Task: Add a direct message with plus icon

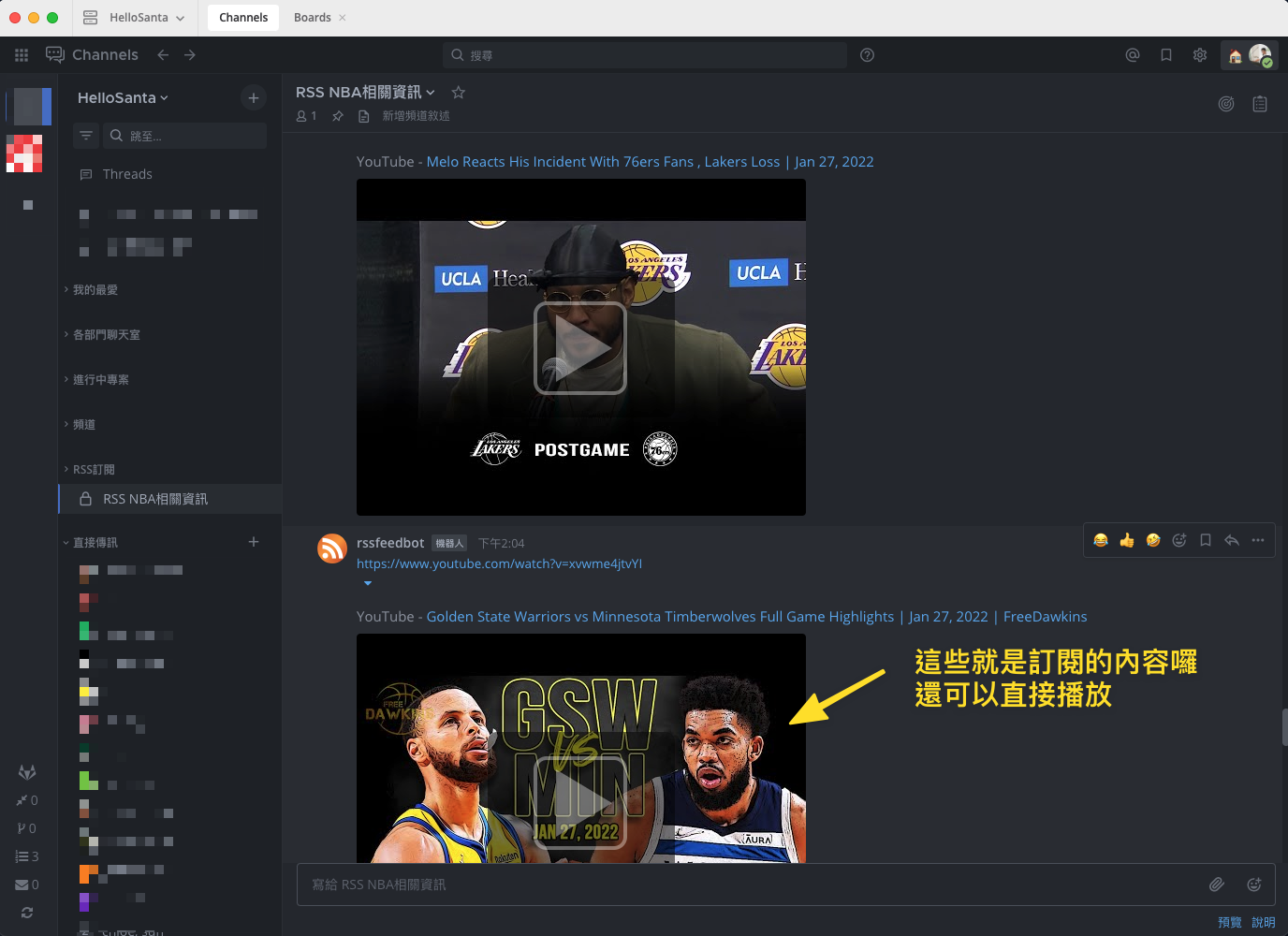Action: [x=254, y=542]
